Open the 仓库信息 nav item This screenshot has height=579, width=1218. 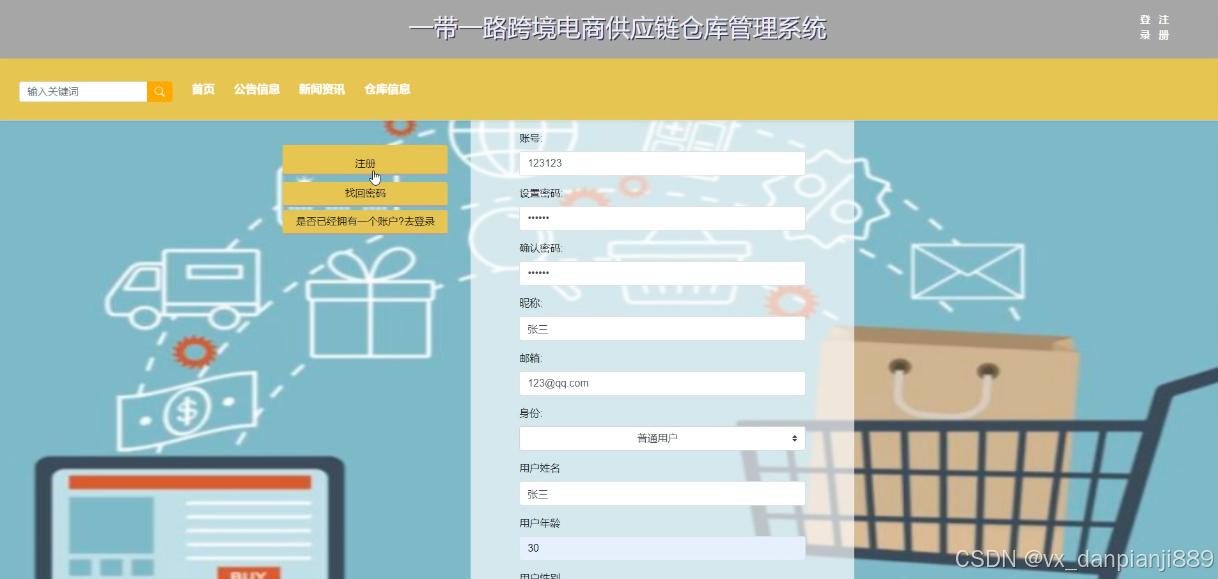(x=387, y=89)
